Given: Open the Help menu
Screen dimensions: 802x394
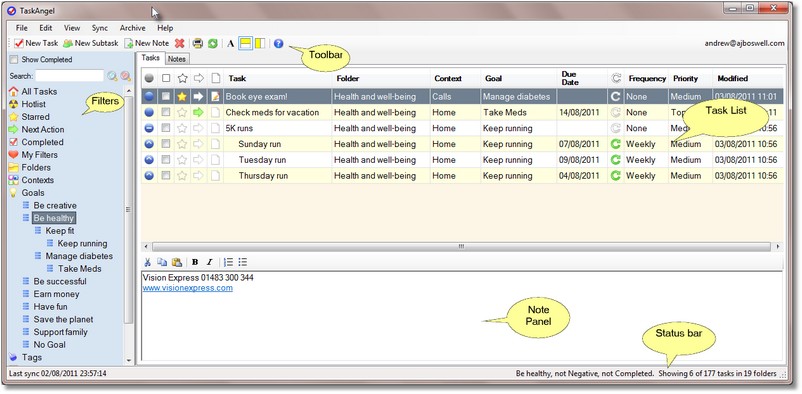Looking at the screenshot, I should pyautogui.click(x=165, y=28).
